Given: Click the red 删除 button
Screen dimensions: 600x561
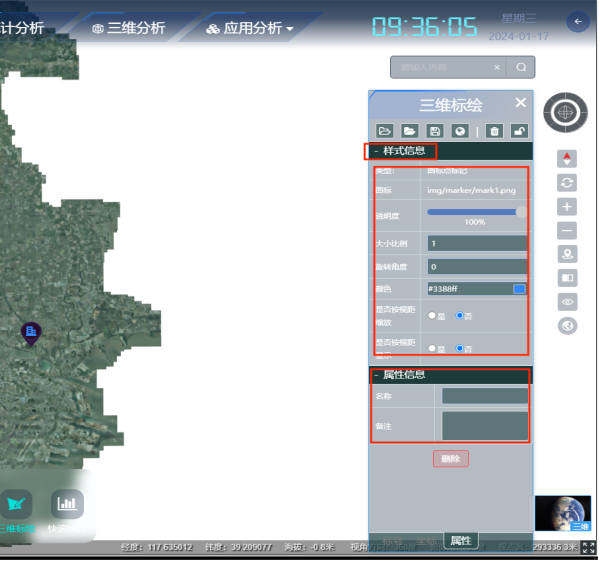Looking at the screenshot, I should [451, 458].
